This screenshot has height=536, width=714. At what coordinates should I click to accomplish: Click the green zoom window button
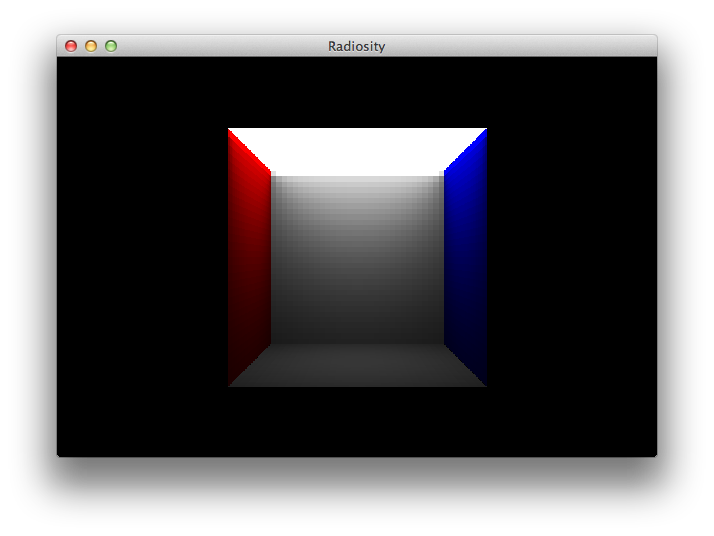(111, 46)
